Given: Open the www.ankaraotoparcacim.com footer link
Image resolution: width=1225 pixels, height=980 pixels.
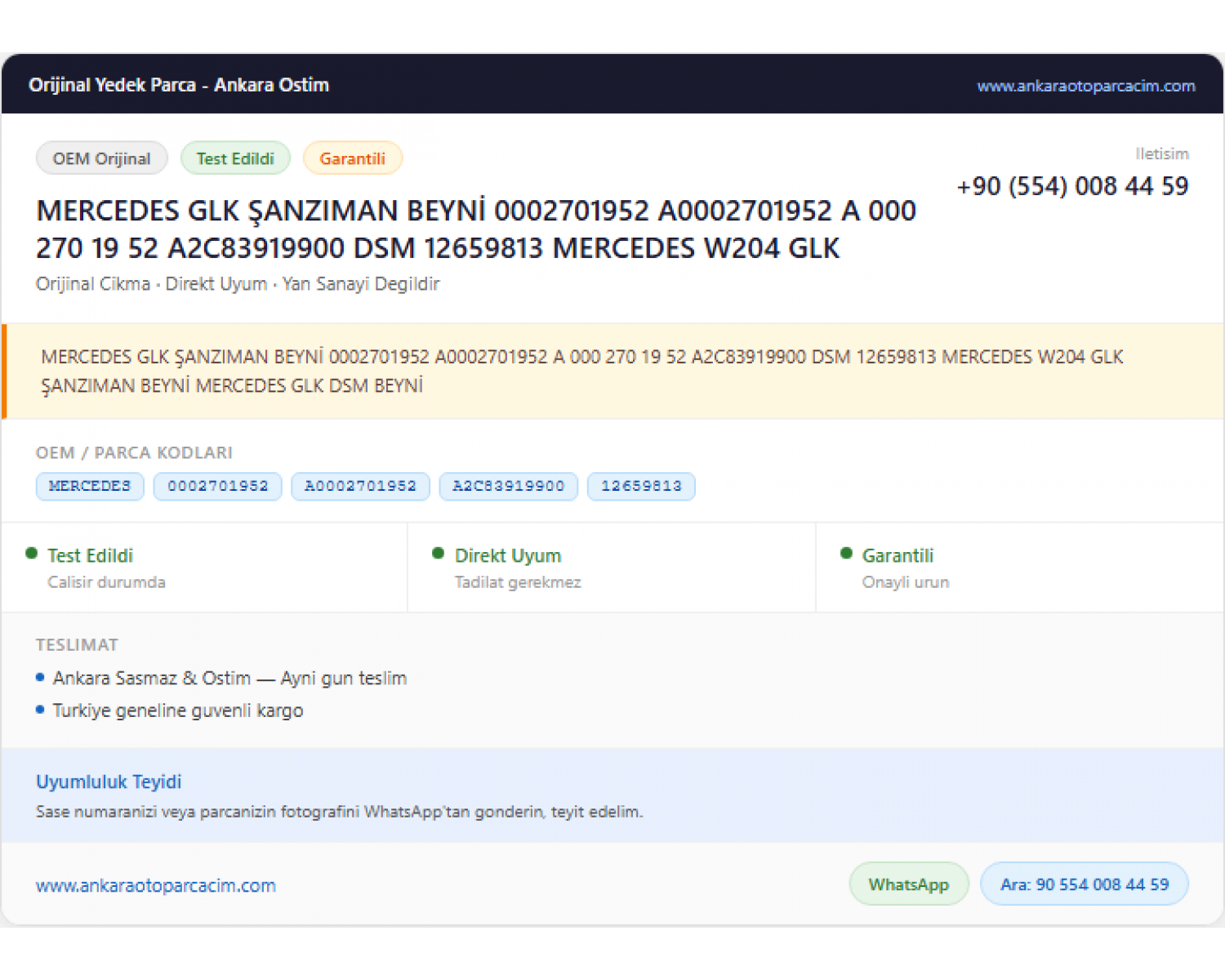Looking at the screenshot, I should pos(156,885).
